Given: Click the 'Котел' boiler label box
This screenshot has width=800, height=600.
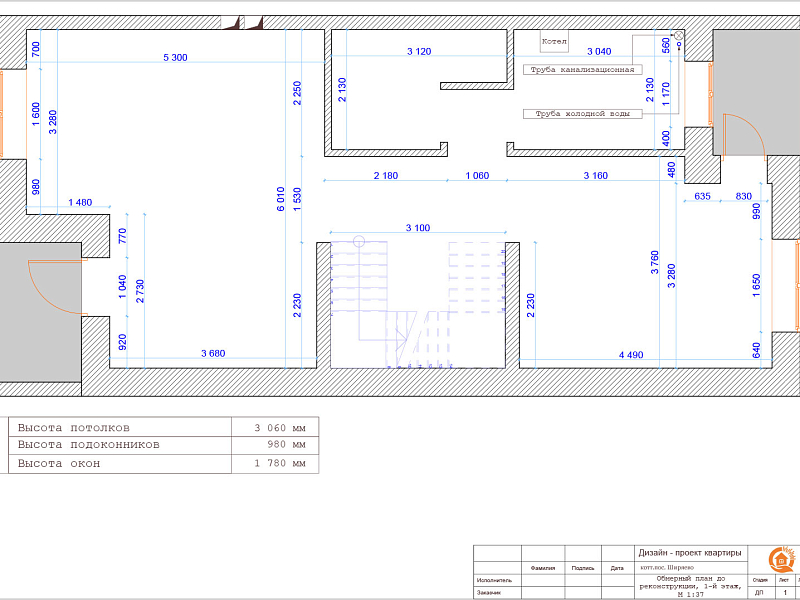Looking at the screenshot, I should tap(554, 41).
